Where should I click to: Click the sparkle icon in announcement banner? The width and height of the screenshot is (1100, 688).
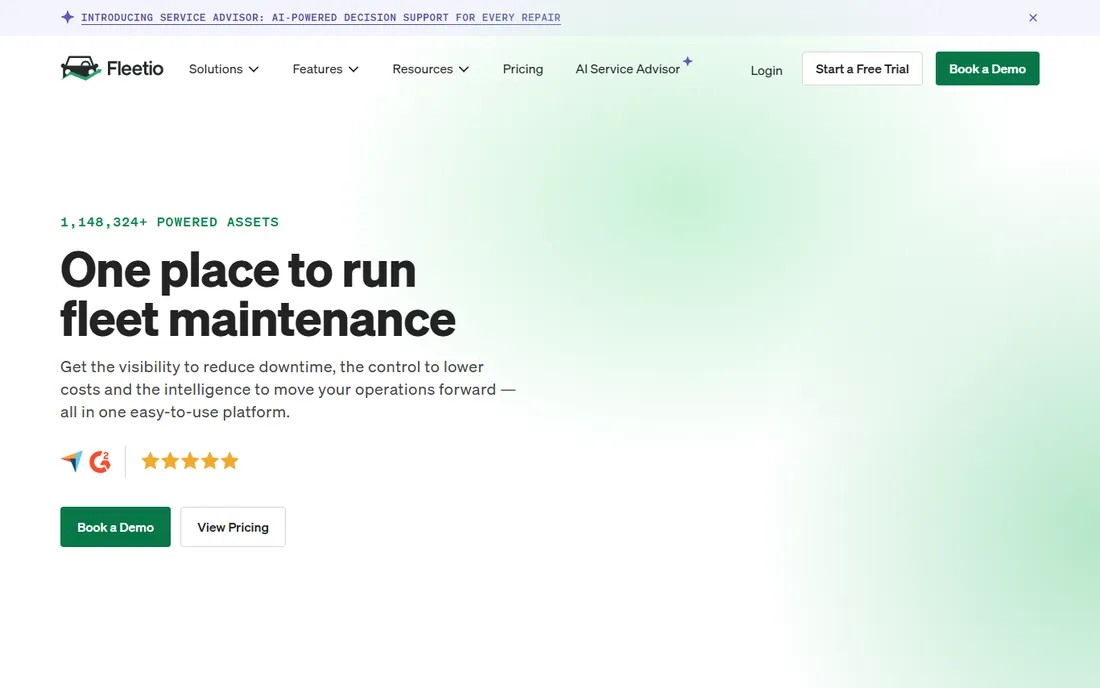[x=67, y=17]
